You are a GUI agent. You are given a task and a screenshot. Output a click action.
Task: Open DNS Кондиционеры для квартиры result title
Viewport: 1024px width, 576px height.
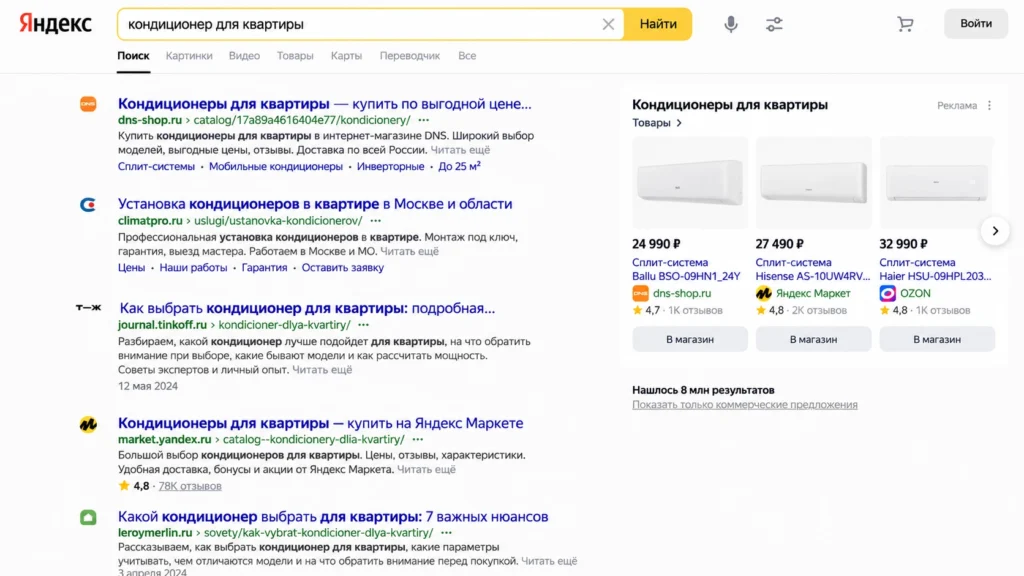pyautogui.click(x=325, y=104)
